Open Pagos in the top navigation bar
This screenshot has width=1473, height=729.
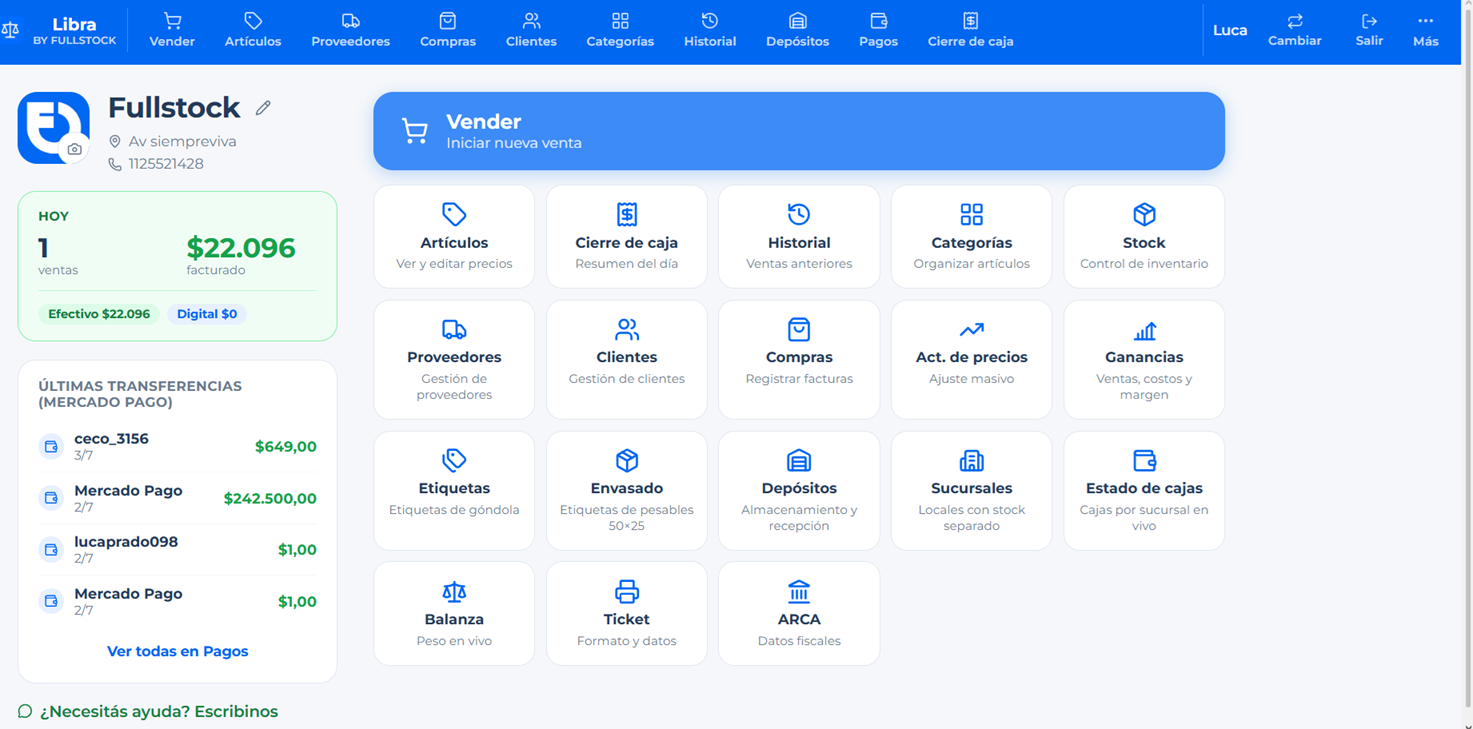(x=878, y=30)
